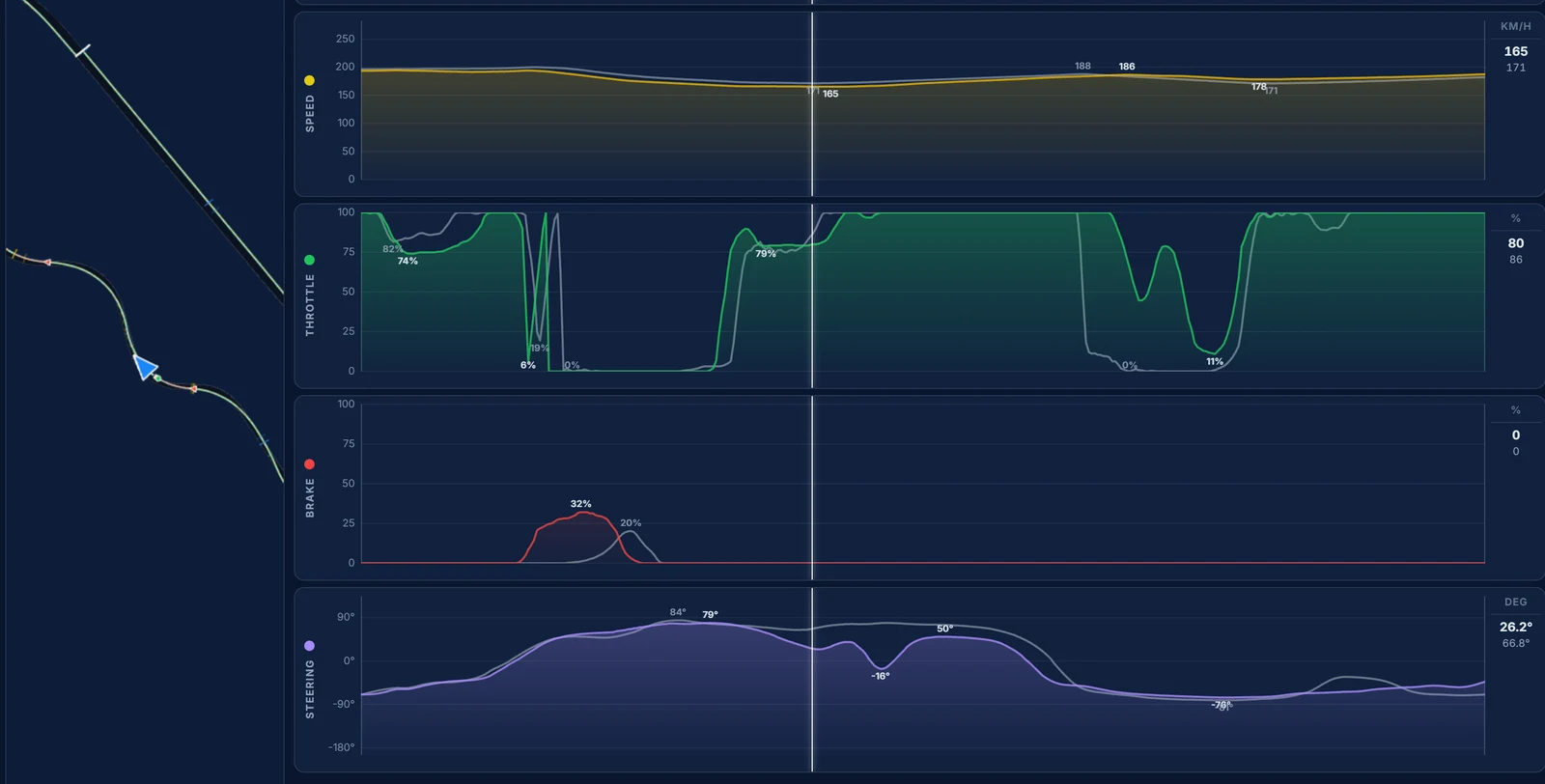The height and width of the screenshot is (784, 1545).
Task: Click the vertical BRAKE chart label
Action: pos(310,497)
